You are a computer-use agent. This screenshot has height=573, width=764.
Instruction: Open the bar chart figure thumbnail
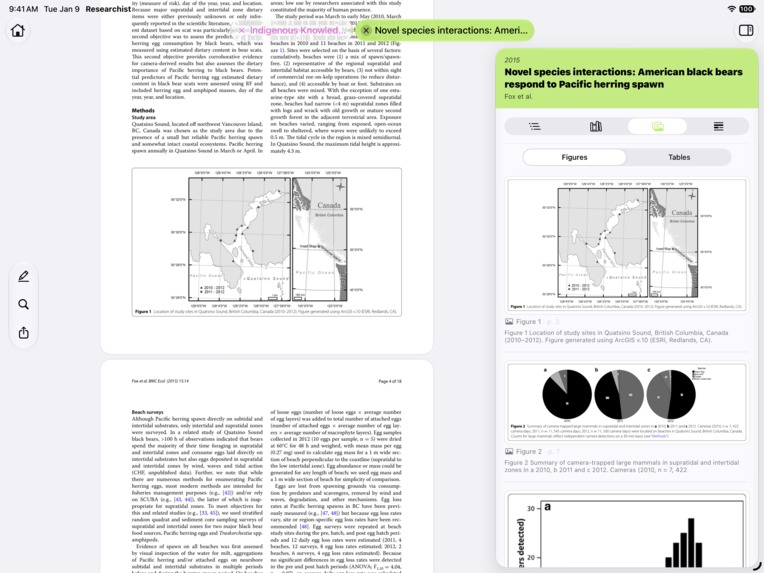coord(627,531)
